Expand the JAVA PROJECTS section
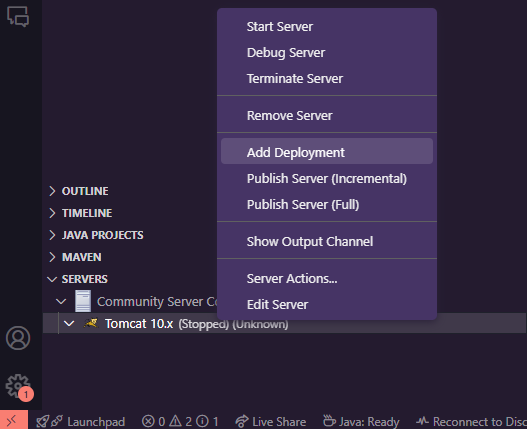 click(x=52, y=235)
